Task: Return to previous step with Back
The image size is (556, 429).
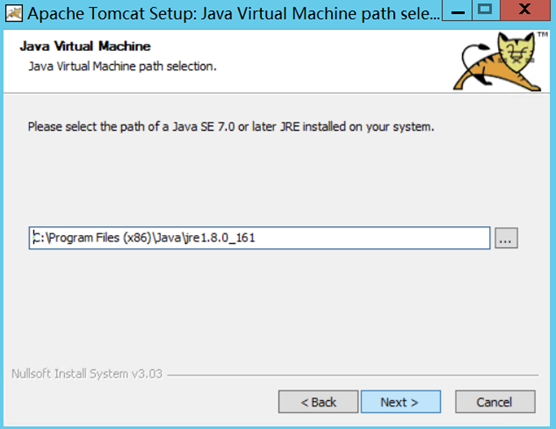Action: point(318,402)
